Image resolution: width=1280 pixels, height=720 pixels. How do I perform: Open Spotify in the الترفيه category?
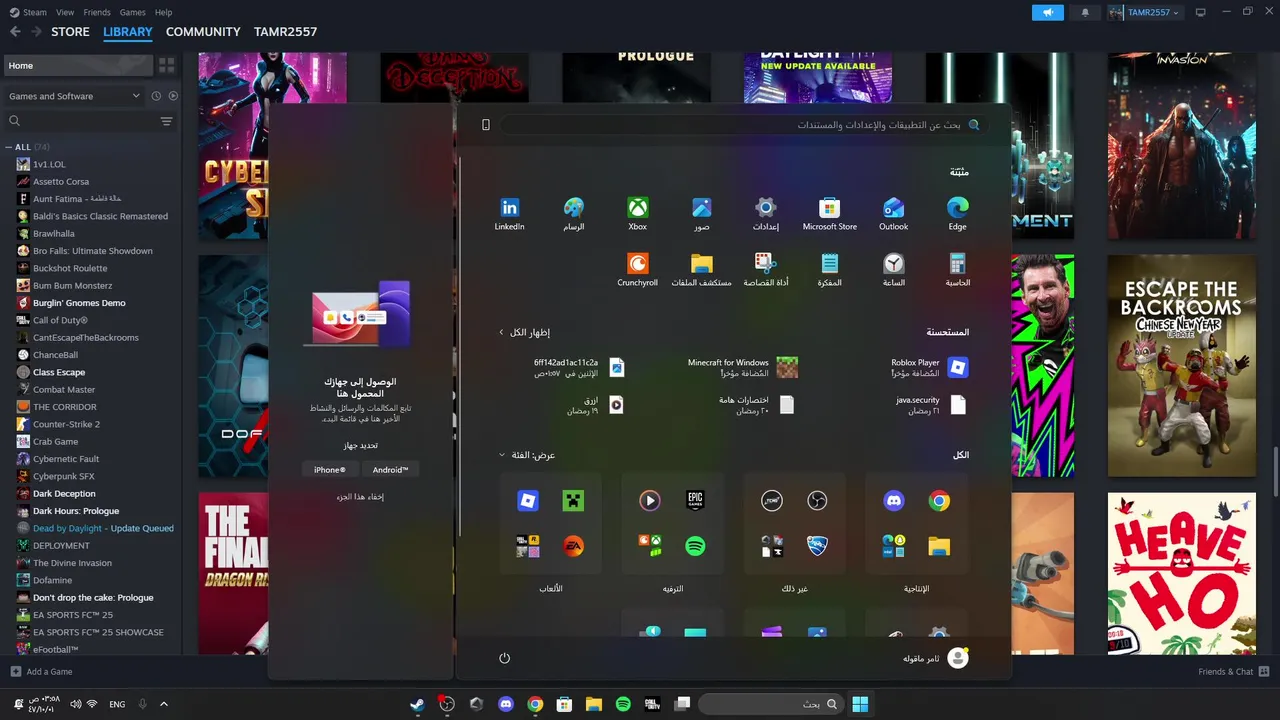[695, 546]
